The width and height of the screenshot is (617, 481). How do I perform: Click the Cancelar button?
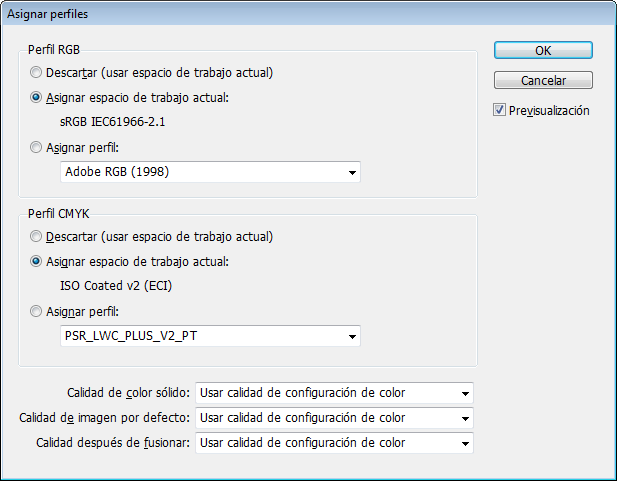point(543,80)
